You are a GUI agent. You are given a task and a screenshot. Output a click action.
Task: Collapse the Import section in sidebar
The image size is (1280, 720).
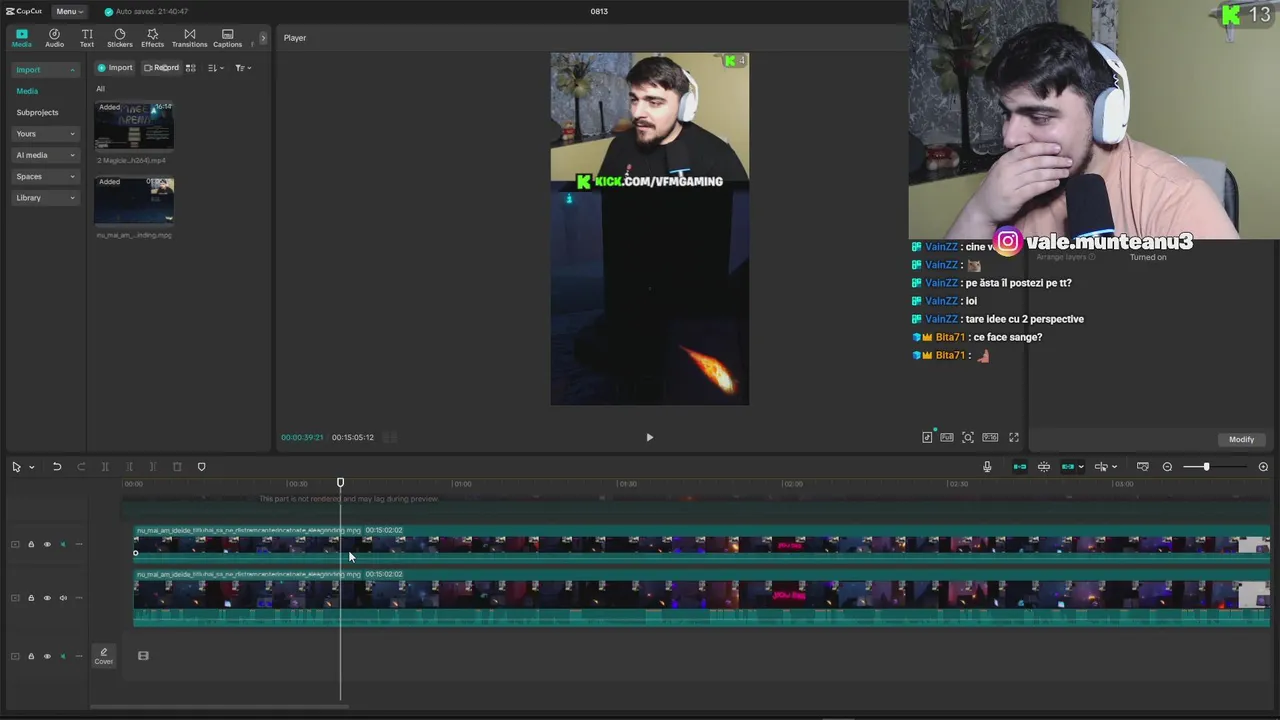[x=45, y=70]
